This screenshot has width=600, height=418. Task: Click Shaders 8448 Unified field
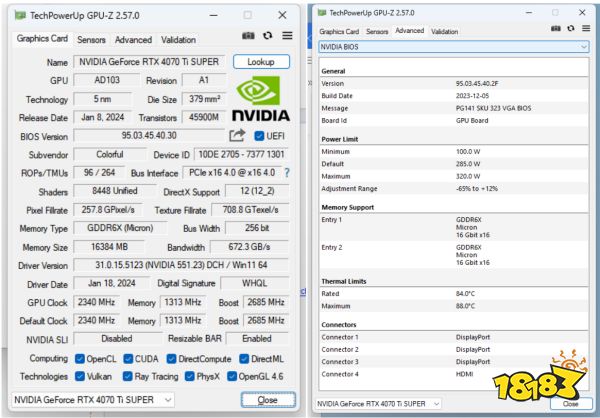coord(115,191)
